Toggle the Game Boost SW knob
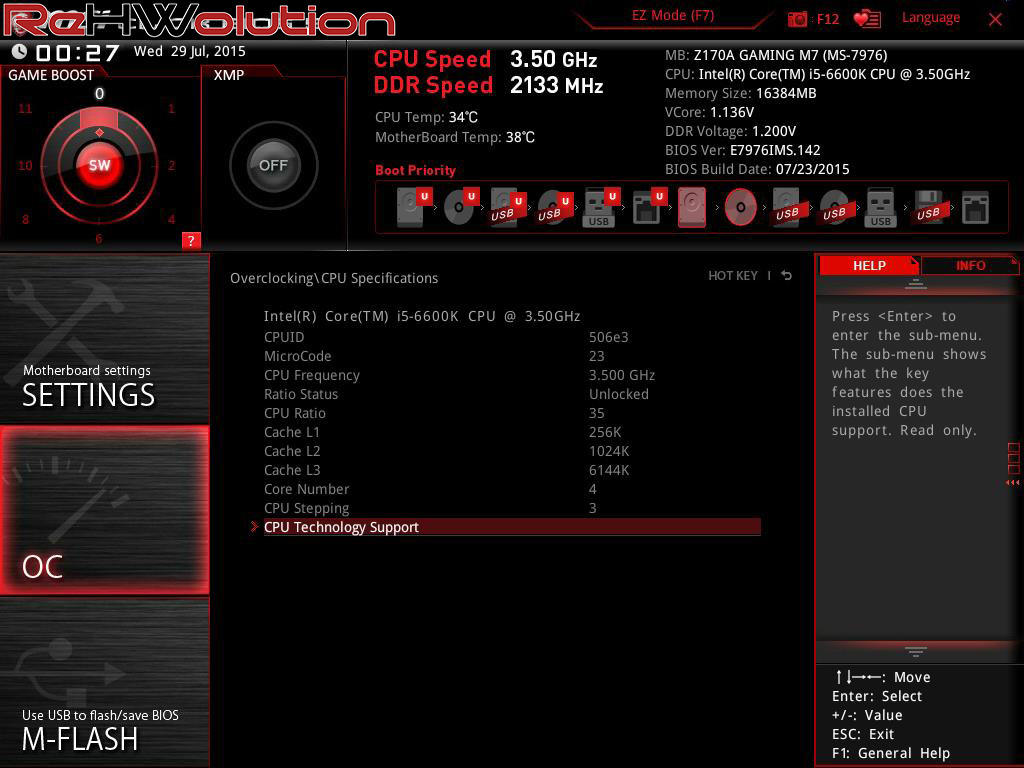The width and height of the screenshot is (1024, 768). point(99,165)
